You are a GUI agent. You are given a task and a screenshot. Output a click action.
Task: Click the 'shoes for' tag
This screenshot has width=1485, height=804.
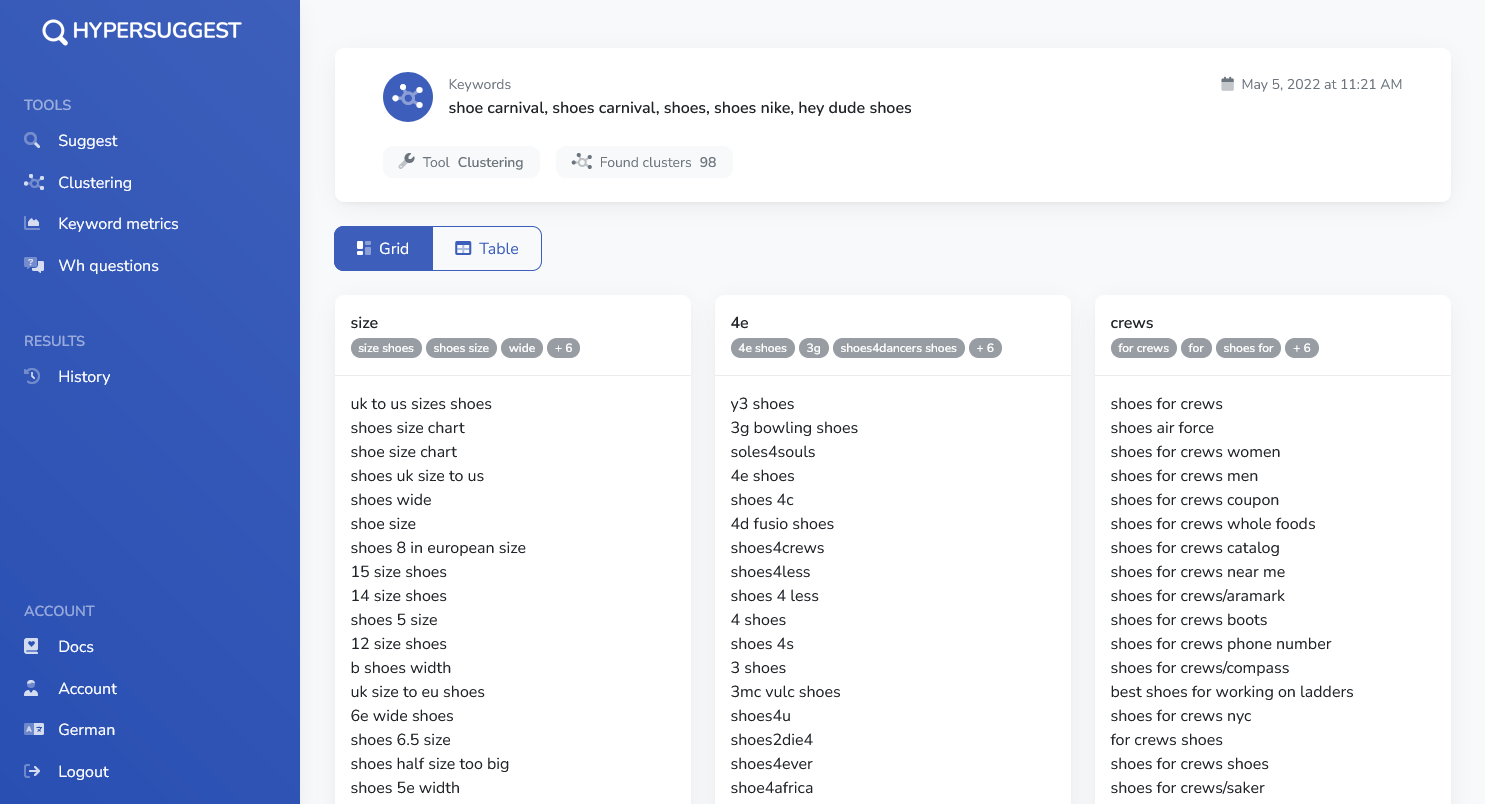[1248, 348]
